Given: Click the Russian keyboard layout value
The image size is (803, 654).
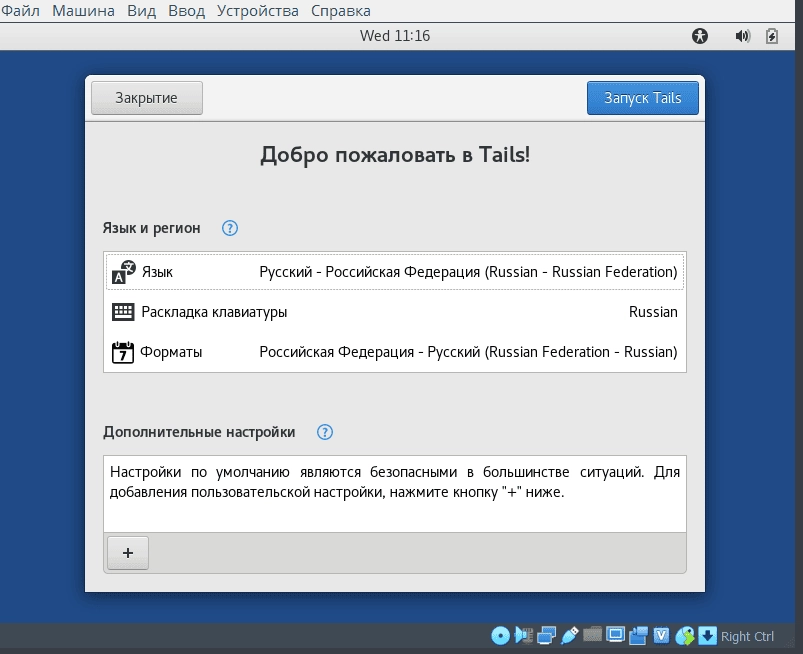Looking at the screenshot, I should pyautogui.click(x=653, y=312).
